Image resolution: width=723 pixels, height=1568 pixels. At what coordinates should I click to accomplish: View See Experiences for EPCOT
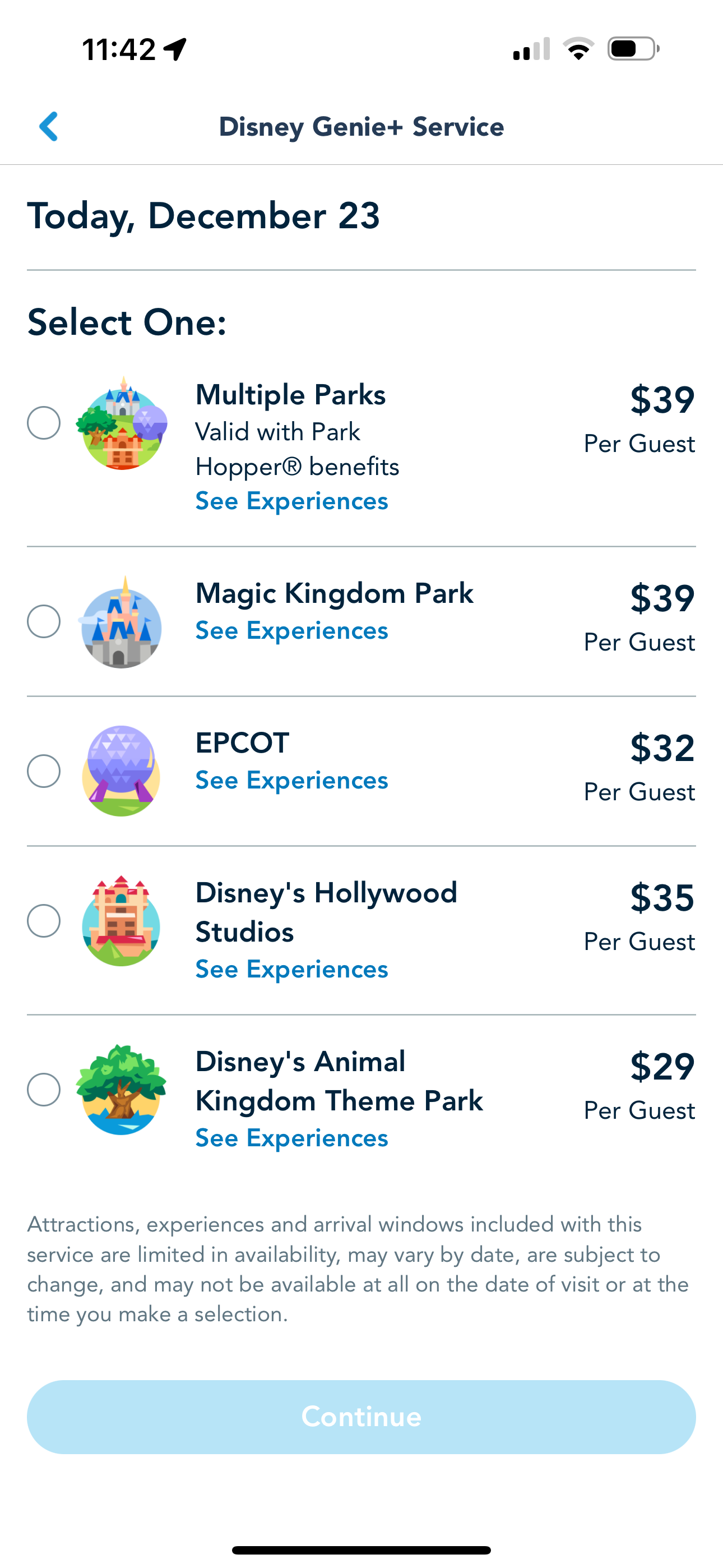[291, 781]
